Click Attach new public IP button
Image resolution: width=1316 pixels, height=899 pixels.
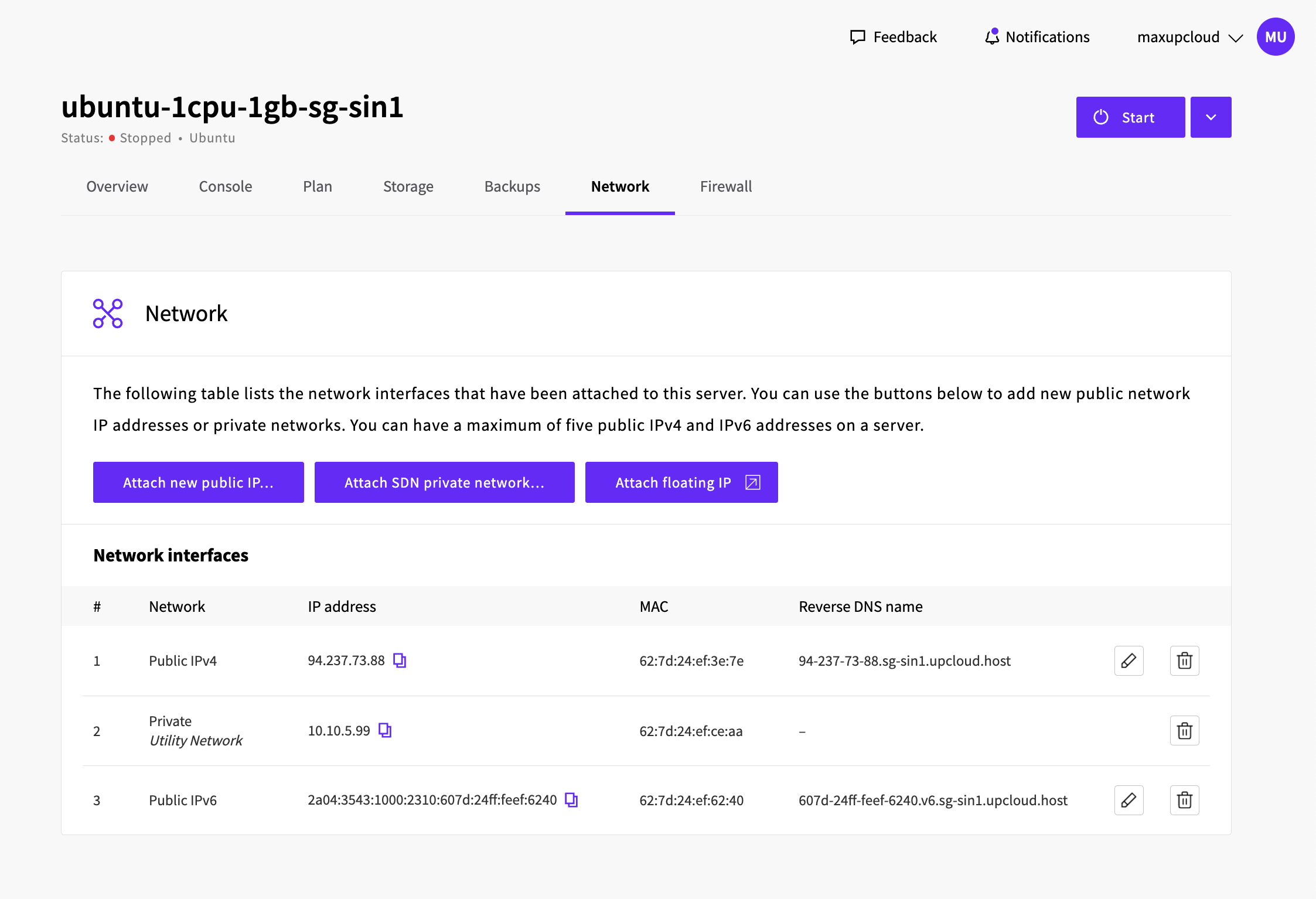[x=199, y=482]
